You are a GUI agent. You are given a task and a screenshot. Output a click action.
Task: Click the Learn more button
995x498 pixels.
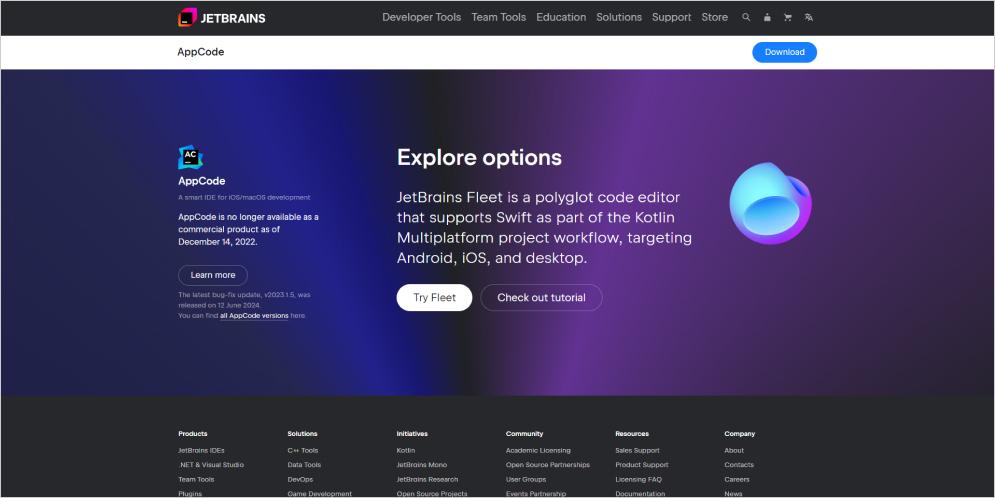tap(212, 275)
